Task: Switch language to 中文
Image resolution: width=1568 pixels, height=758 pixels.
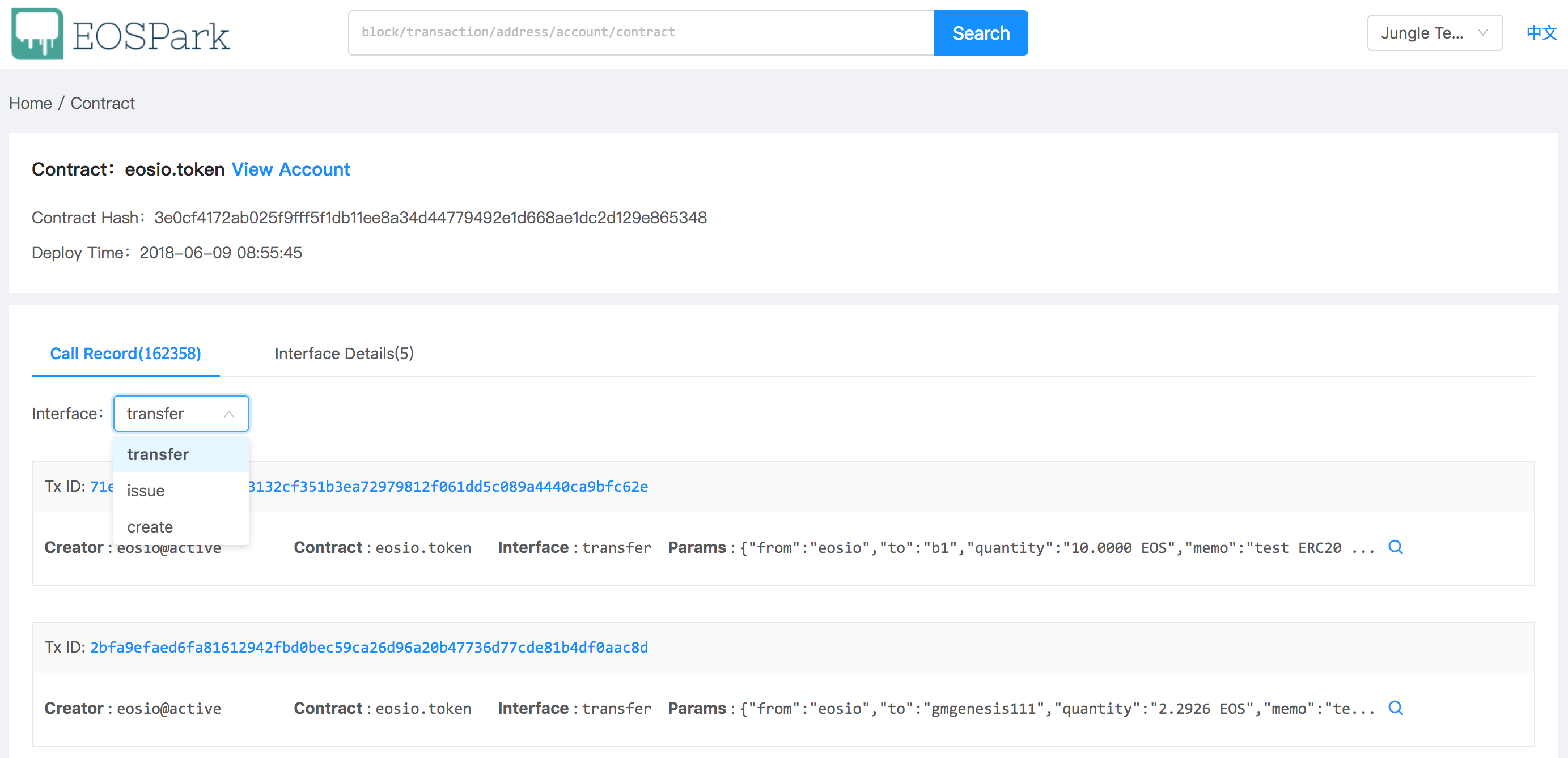Action: click(1541, 33)
